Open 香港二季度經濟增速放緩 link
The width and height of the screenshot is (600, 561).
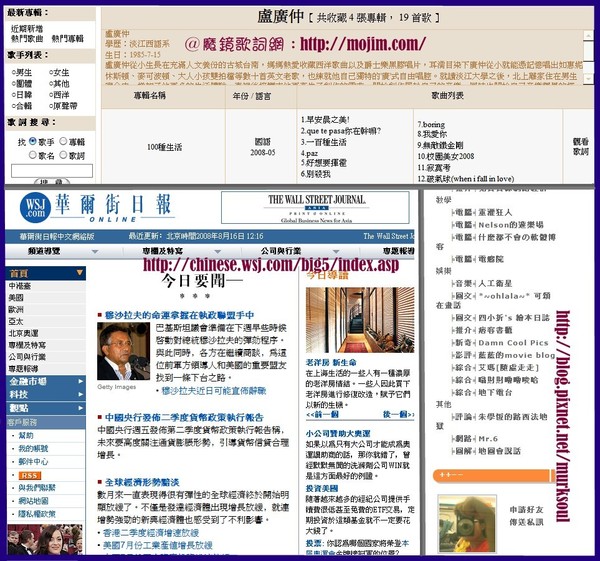(151, 533)
